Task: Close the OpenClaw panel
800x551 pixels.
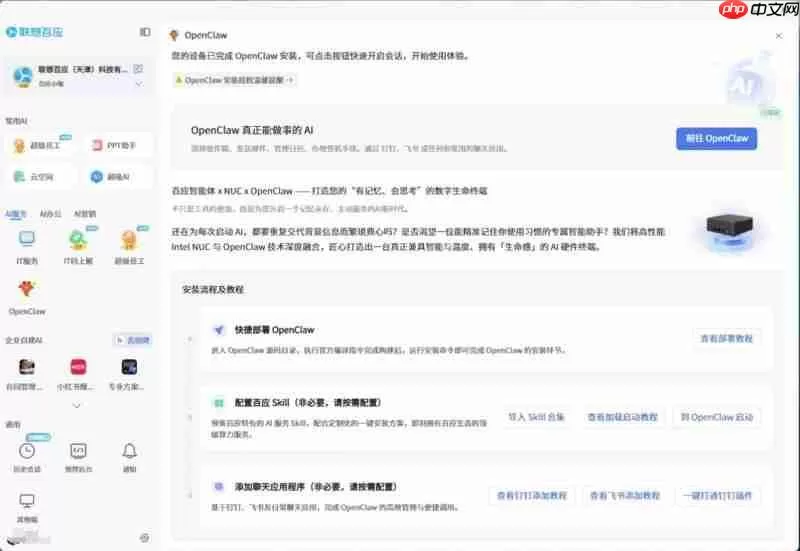Action: 779,36
